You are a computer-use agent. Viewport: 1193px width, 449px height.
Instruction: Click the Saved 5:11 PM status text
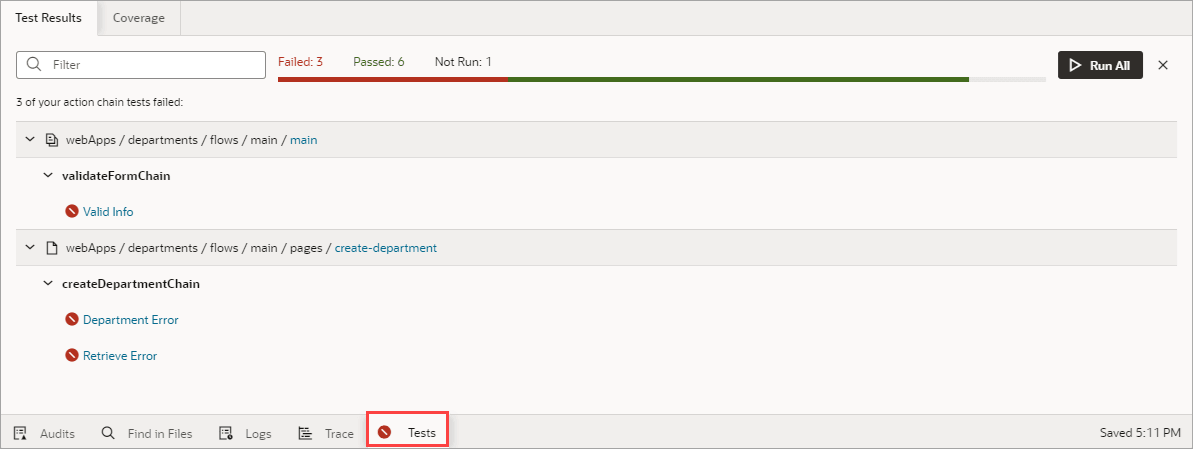1141,433
